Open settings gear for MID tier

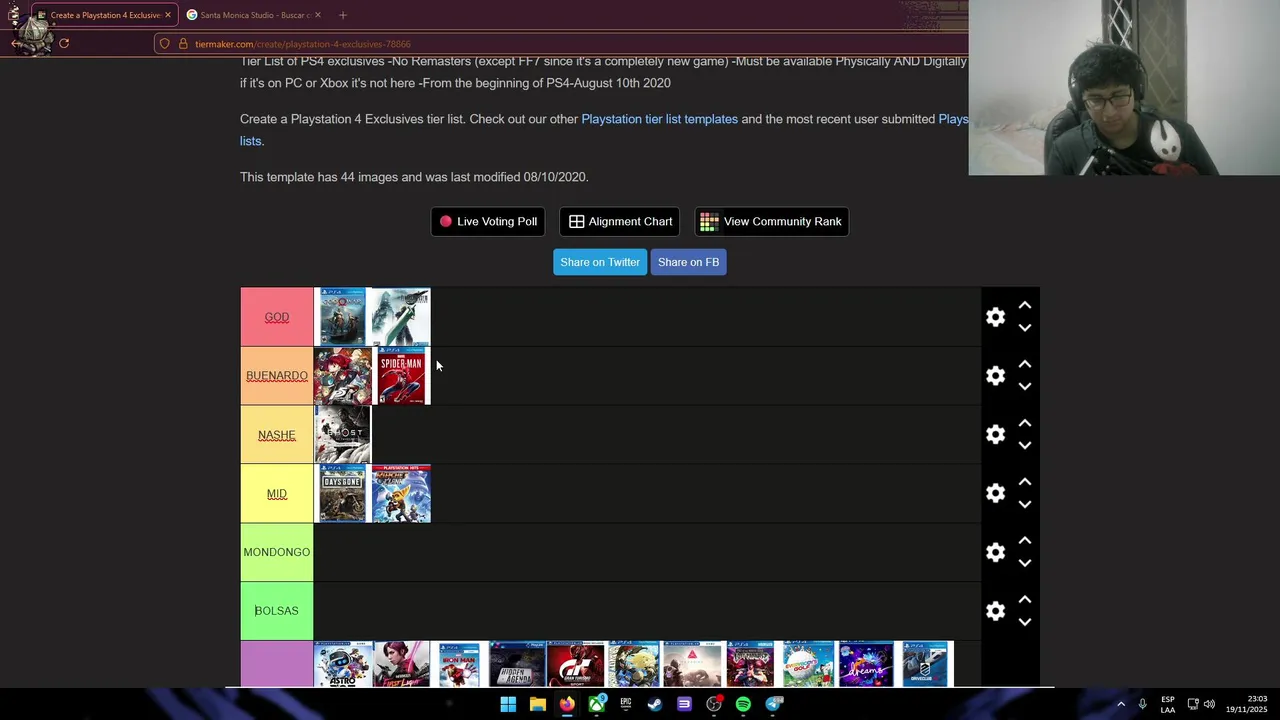(x=995, y=493)
